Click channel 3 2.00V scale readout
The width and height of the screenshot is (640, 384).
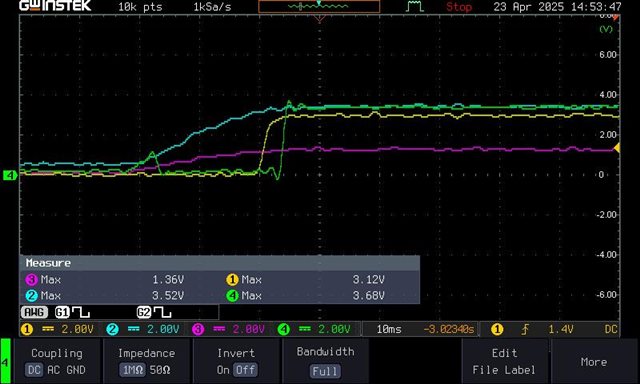249,329
